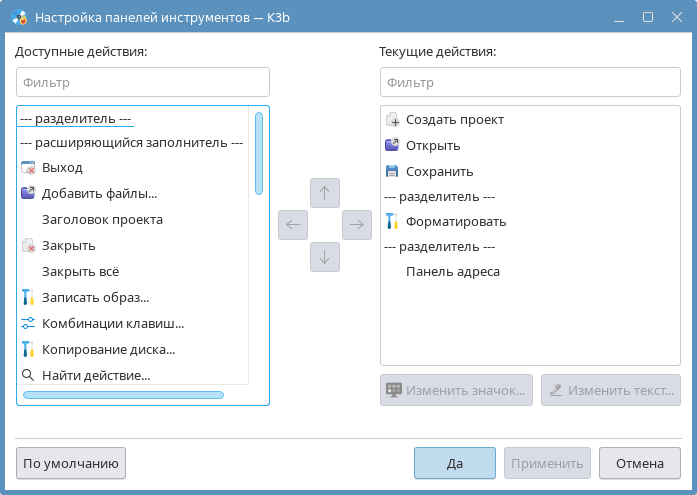Select the Create project (Создать проект) icon
697x495 pixels.
(x=392, y=119)
